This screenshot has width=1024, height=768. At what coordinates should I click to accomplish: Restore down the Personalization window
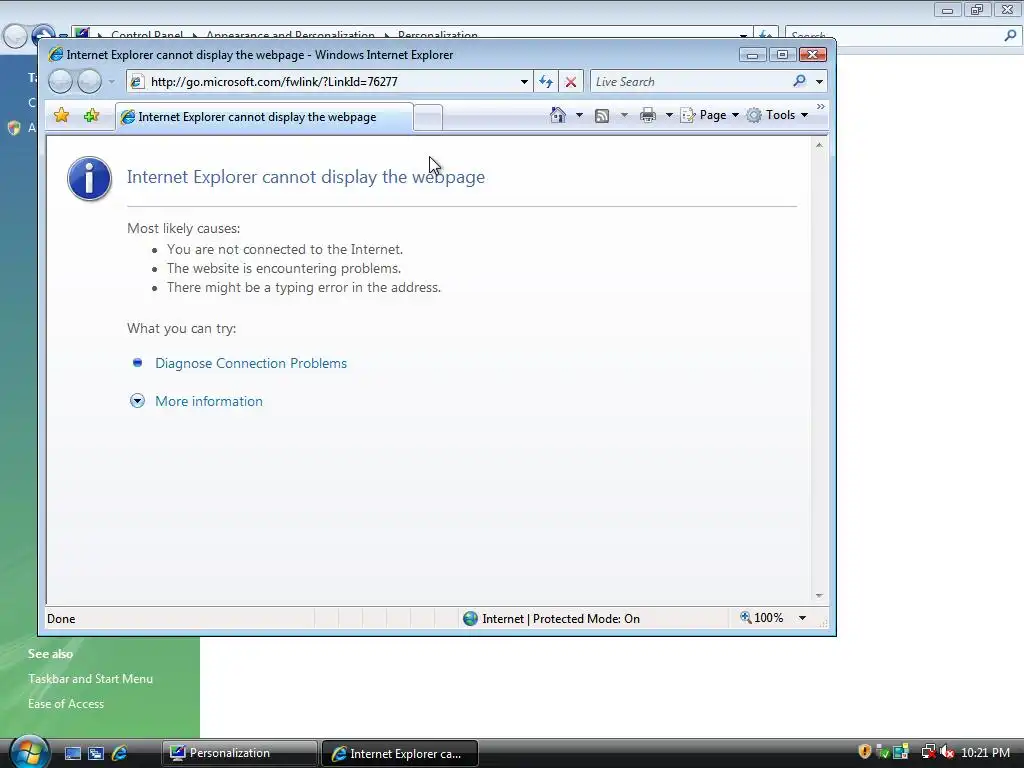(976, 9)
